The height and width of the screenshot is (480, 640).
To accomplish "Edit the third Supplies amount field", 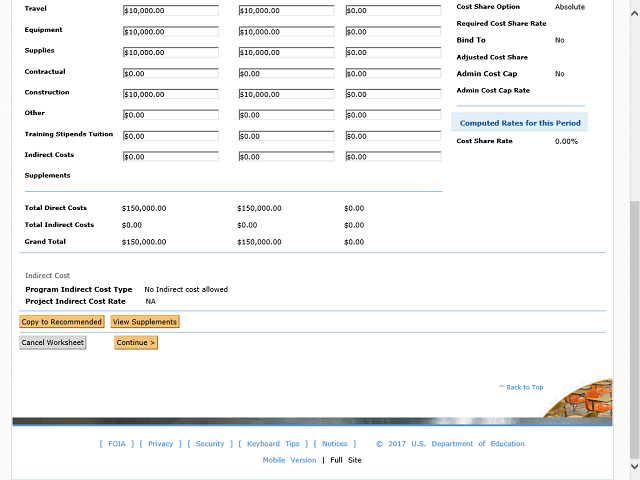I will click(x=393, y=53).
